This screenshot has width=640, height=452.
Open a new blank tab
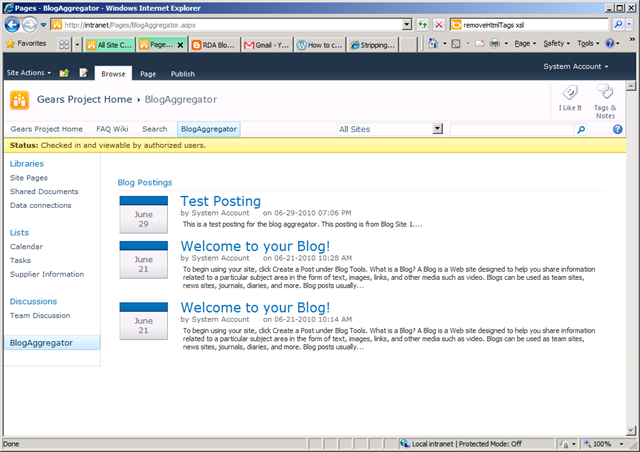(408, 45)
